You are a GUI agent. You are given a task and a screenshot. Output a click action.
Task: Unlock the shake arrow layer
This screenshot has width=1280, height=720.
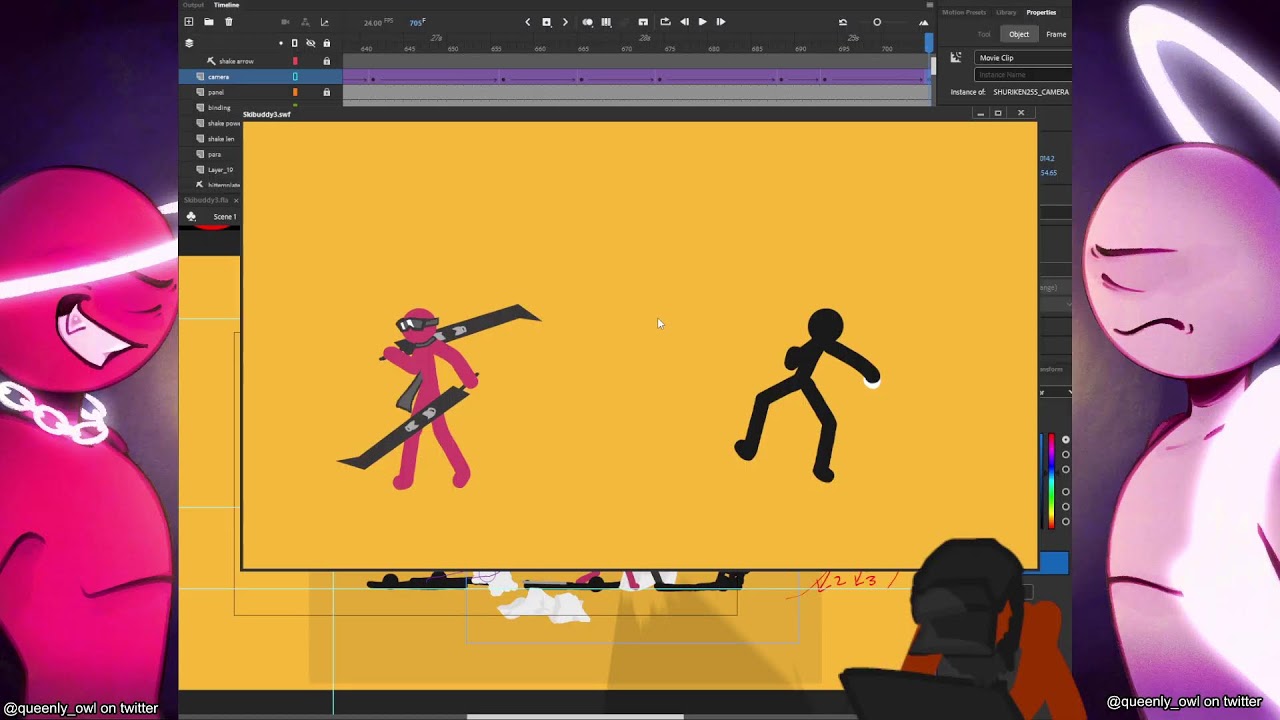click(x=326, y=61)
